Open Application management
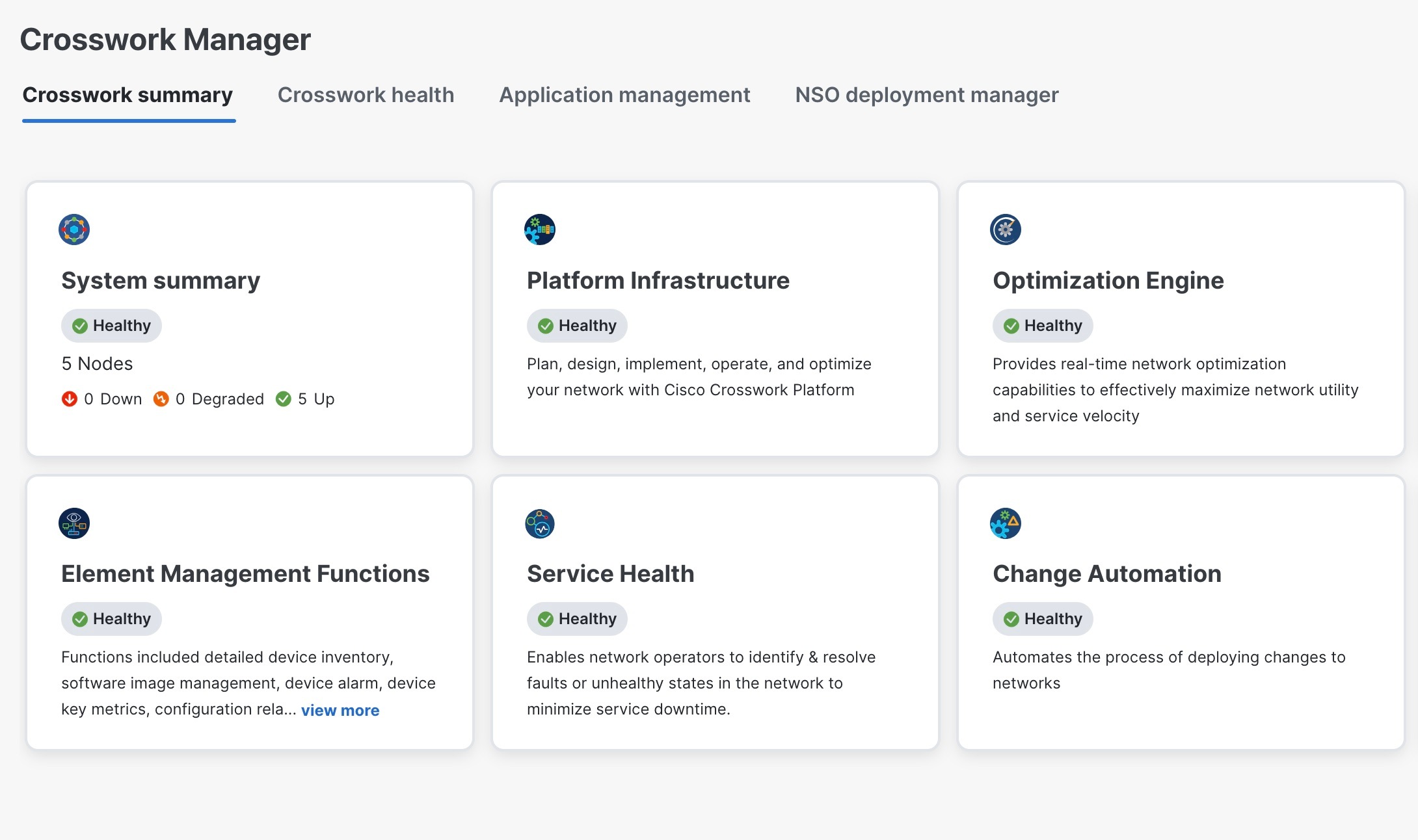1418x840 pixels. (x=624, y=95)
